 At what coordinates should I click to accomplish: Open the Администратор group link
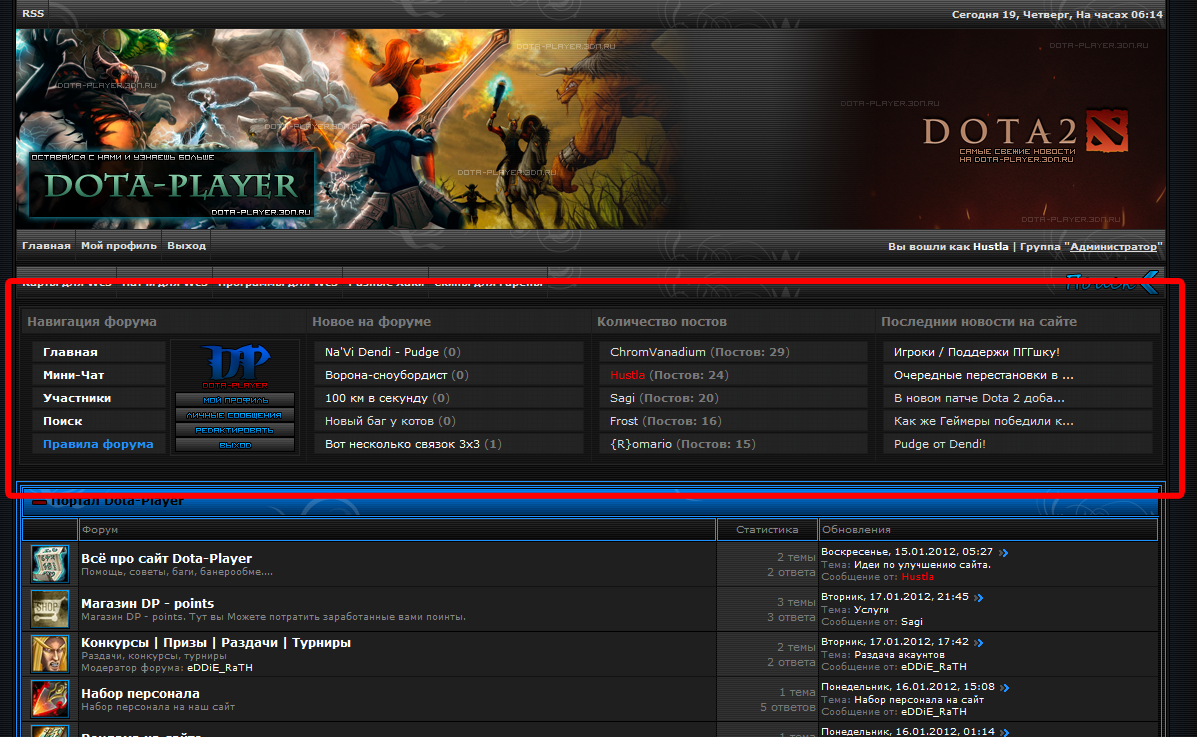(1113, 247)
